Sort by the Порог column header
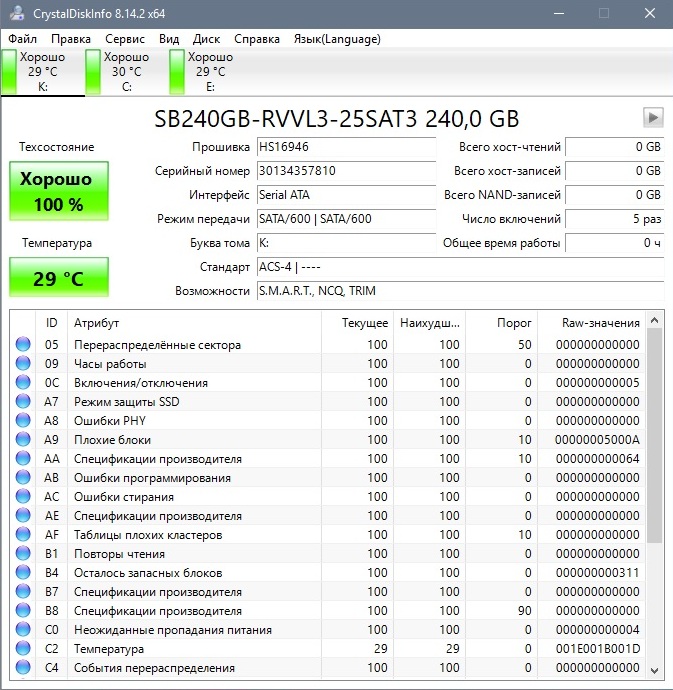 [x=514, y=323]
